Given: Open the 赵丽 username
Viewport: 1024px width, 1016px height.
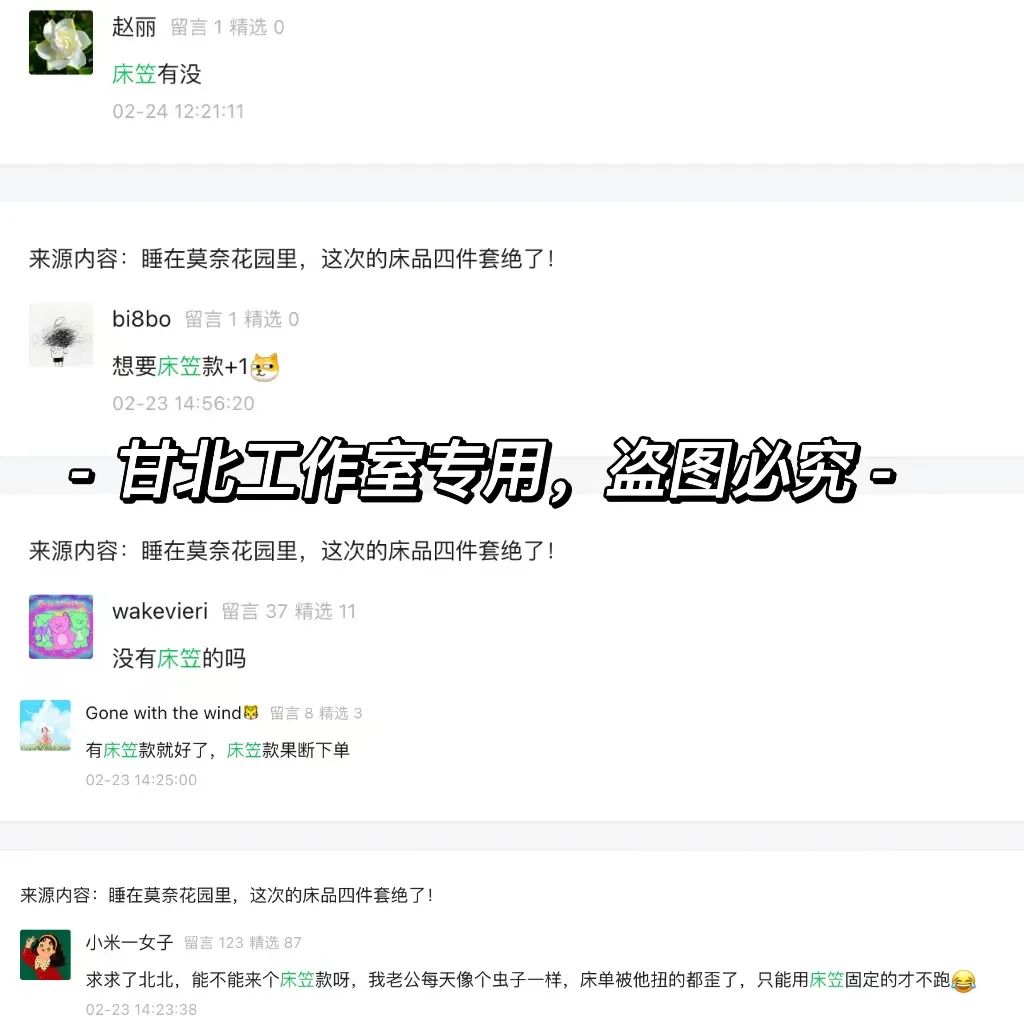Looking at the screenshot, I should (134, 27).
